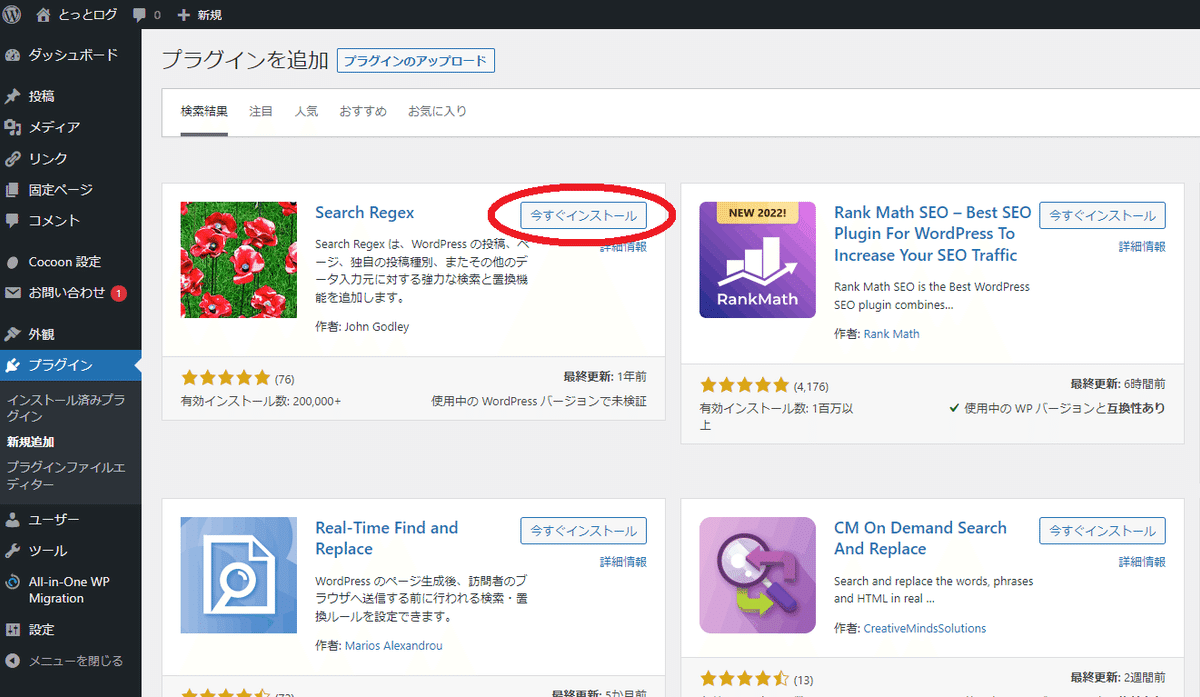1200x697 pixels.
Task: Click the All-in-One WP Migration icon
Action: (13, 582)
